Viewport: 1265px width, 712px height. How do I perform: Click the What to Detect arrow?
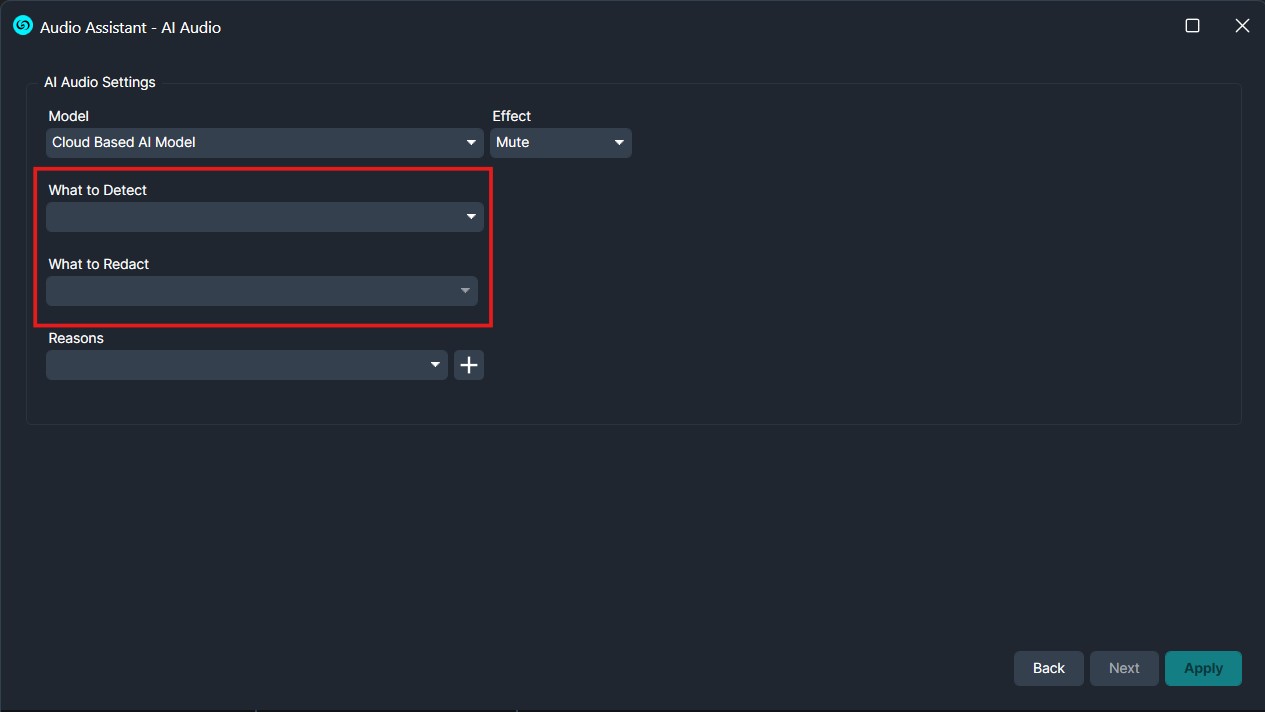click(x=471, y=217)
